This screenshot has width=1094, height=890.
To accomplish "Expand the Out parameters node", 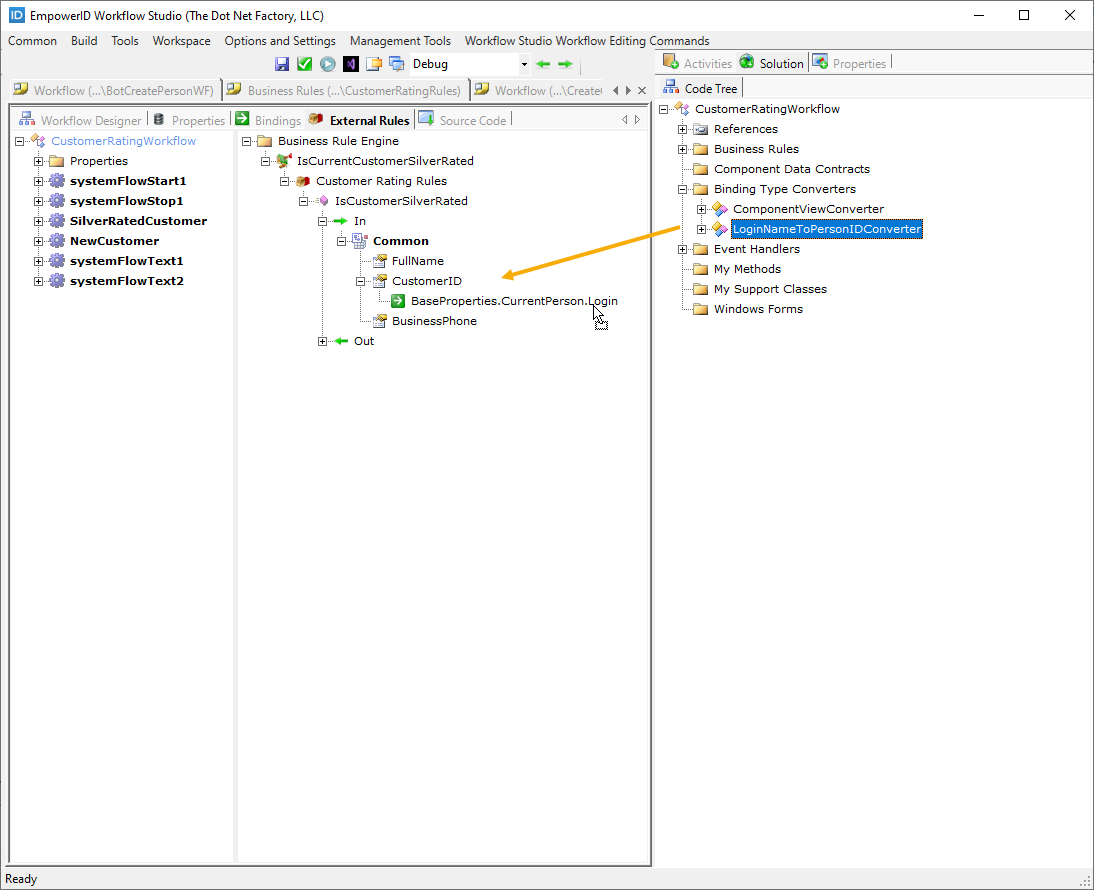I will click(x=322, y=341).
